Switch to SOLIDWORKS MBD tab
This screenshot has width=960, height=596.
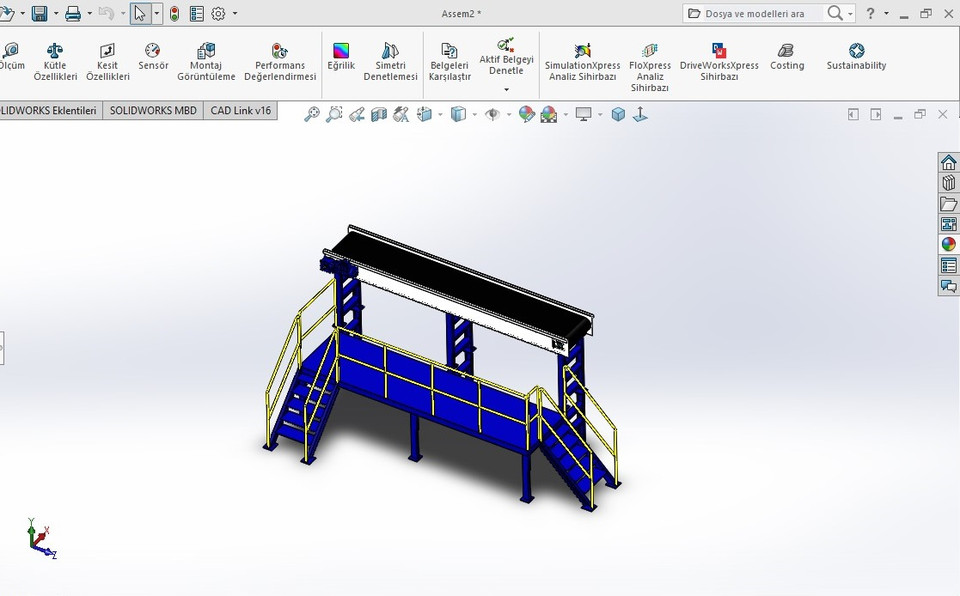(153, 111)
